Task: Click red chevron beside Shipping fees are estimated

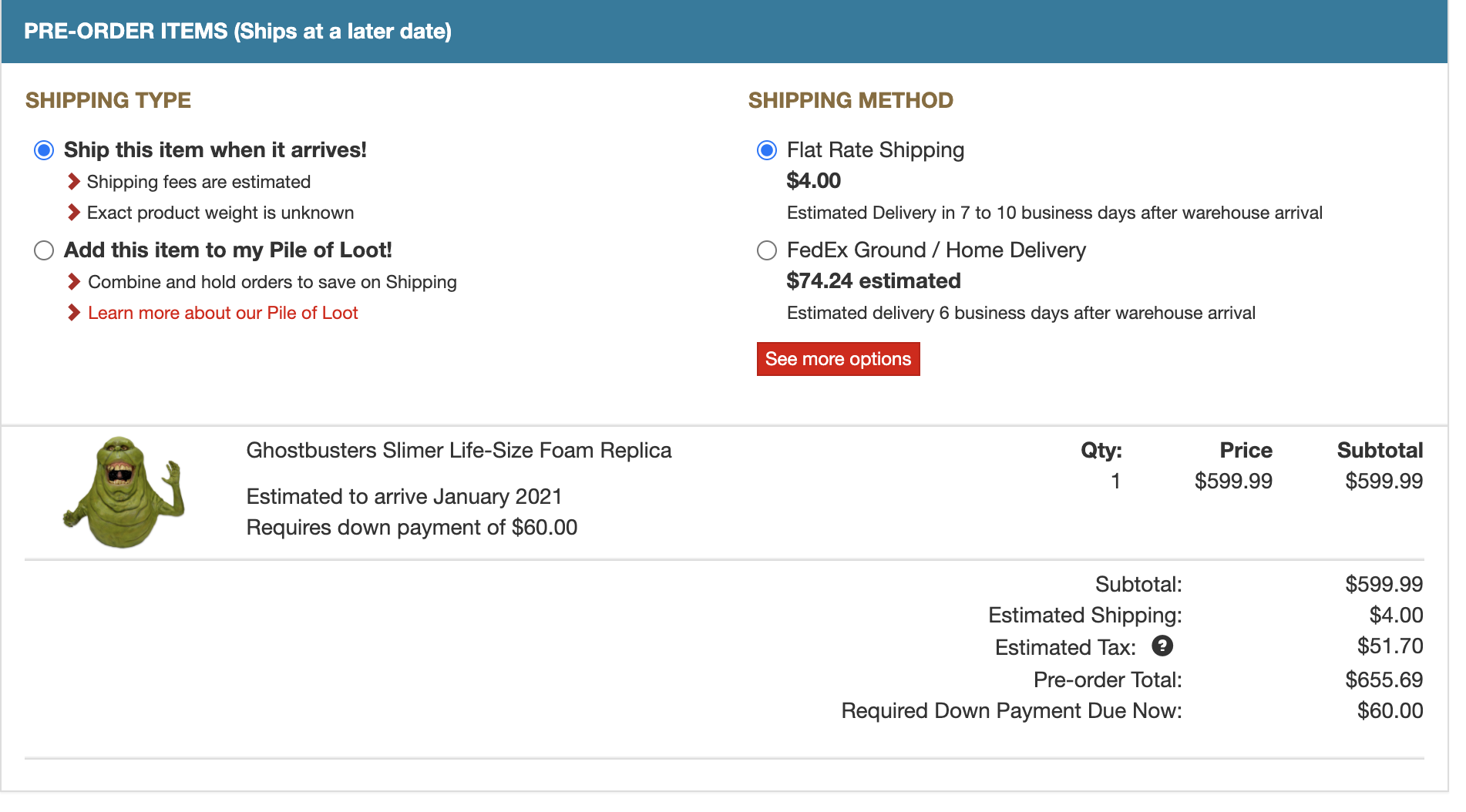Action: [74, 182]
